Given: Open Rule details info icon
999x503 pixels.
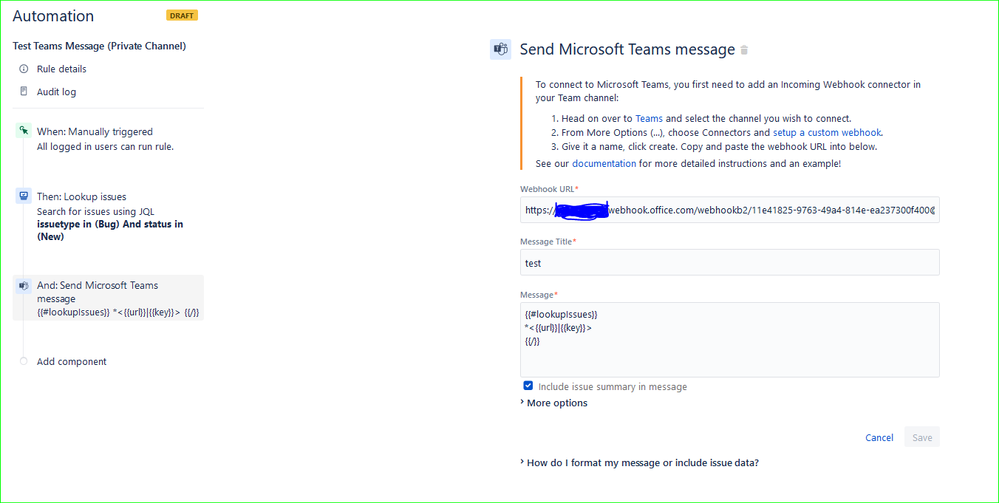Looking at the screenshot, I should click(24, 69).
